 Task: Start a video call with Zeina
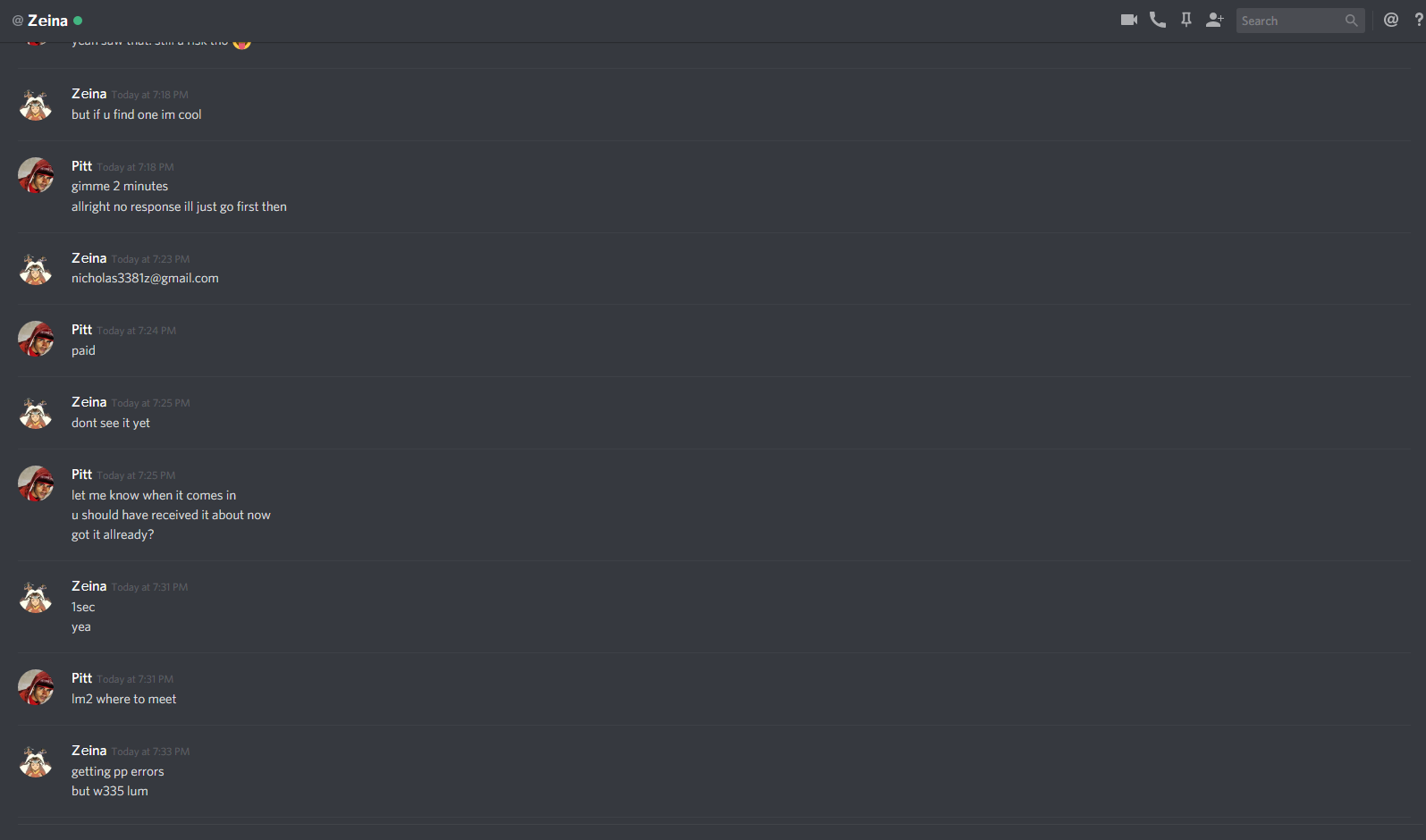(1128, 20)
